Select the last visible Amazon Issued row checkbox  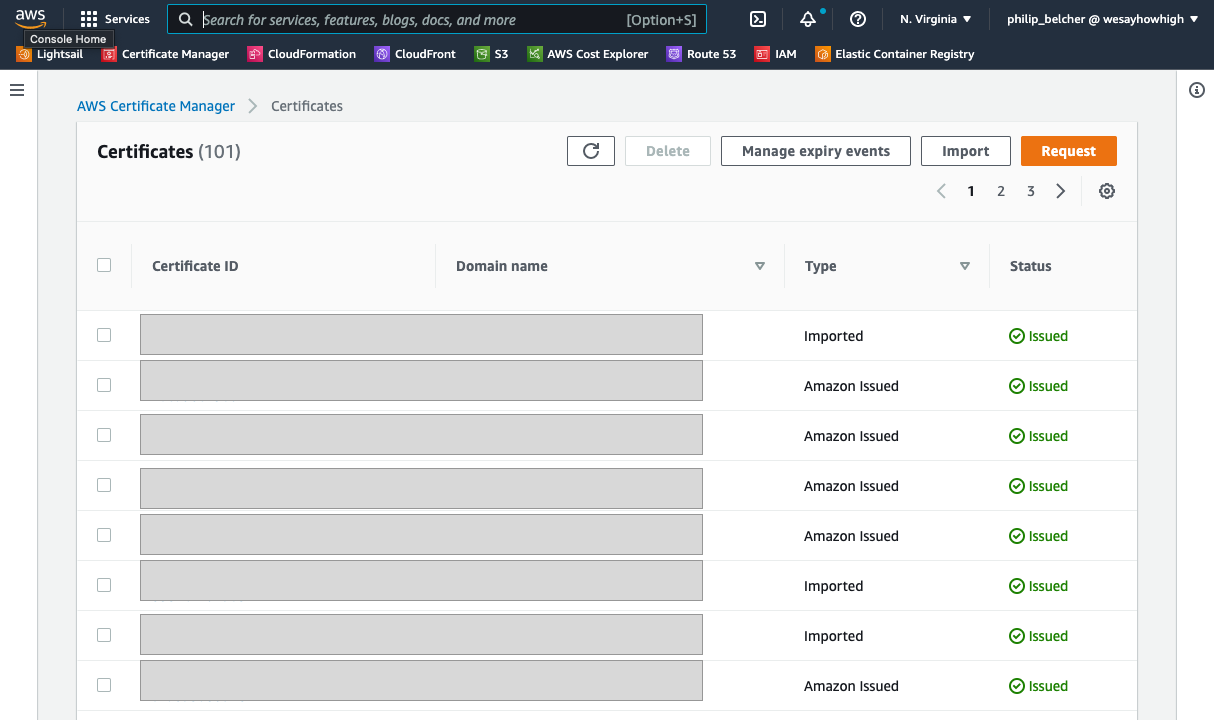click(x=104, y=685)
